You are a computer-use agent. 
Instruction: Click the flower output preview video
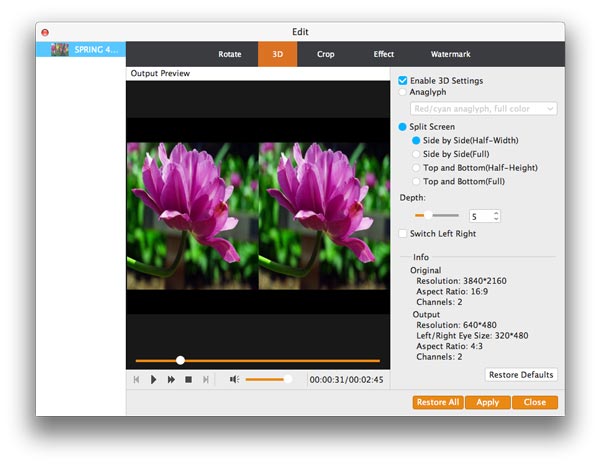coord(258,216)
